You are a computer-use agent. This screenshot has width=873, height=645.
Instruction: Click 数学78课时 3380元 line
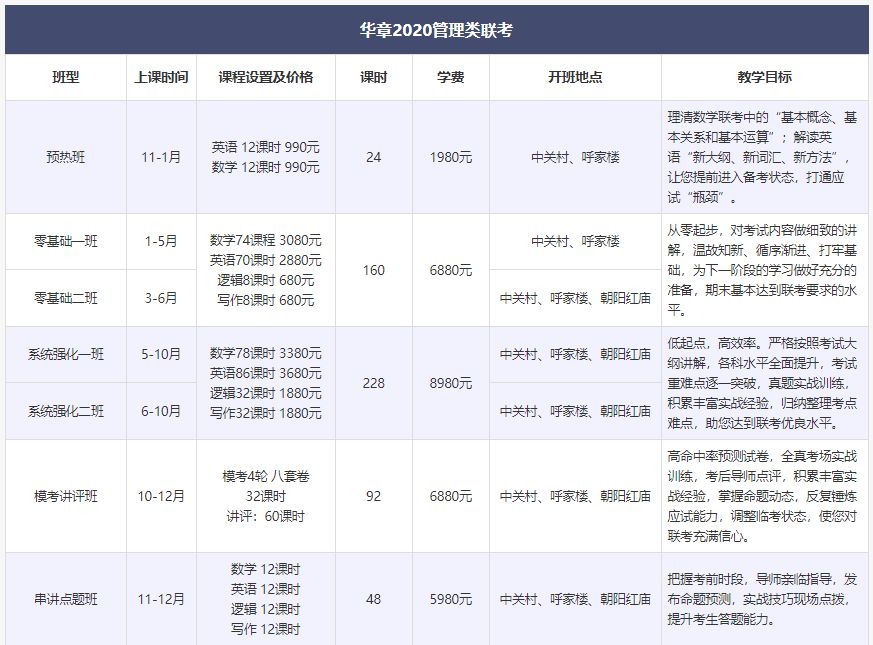click(x=266, y=353)
